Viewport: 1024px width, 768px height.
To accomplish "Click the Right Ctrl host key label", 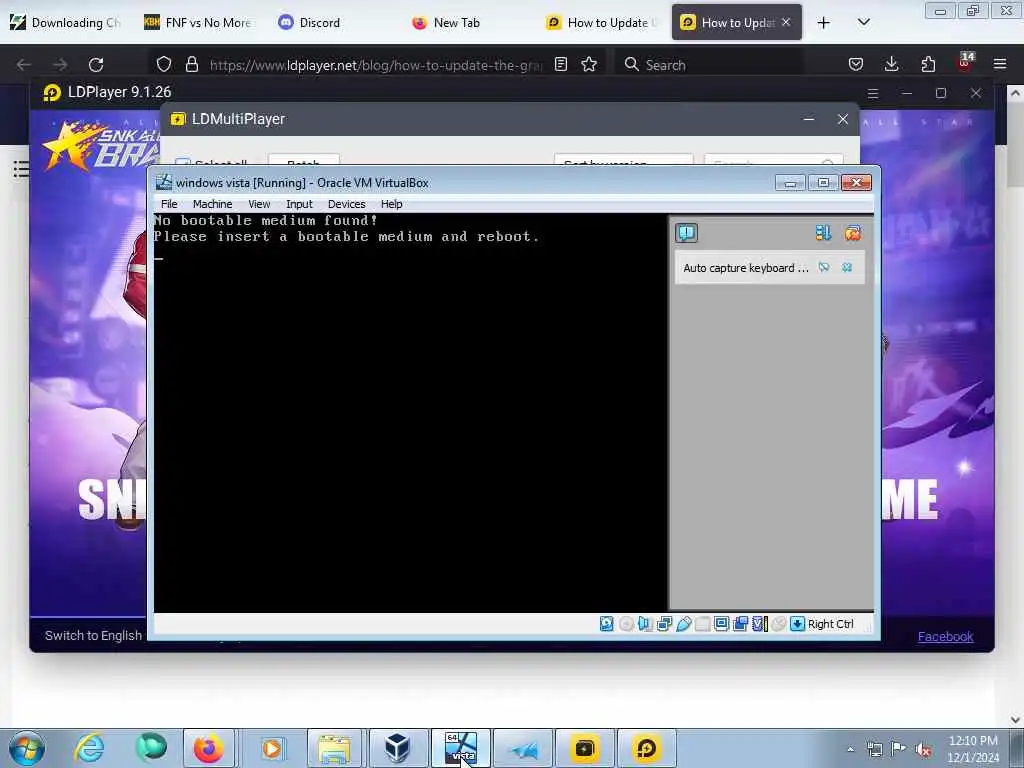I will click(x=830, y=624).
